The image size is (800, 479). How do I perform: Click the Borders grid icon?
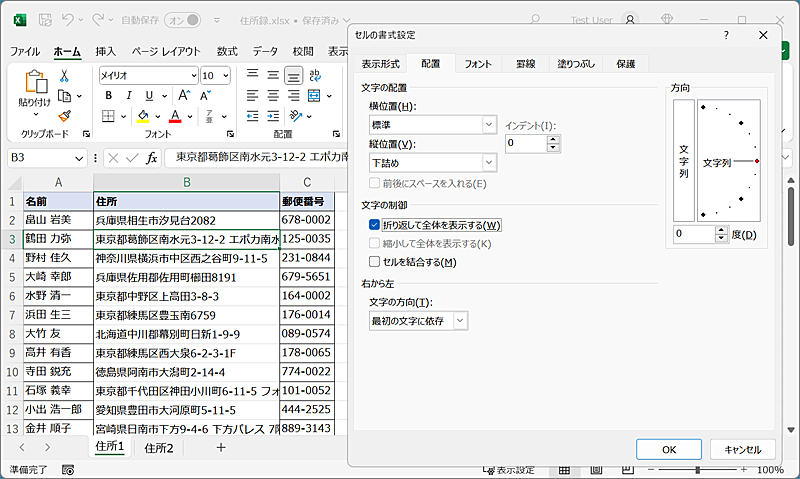point(106,116)
